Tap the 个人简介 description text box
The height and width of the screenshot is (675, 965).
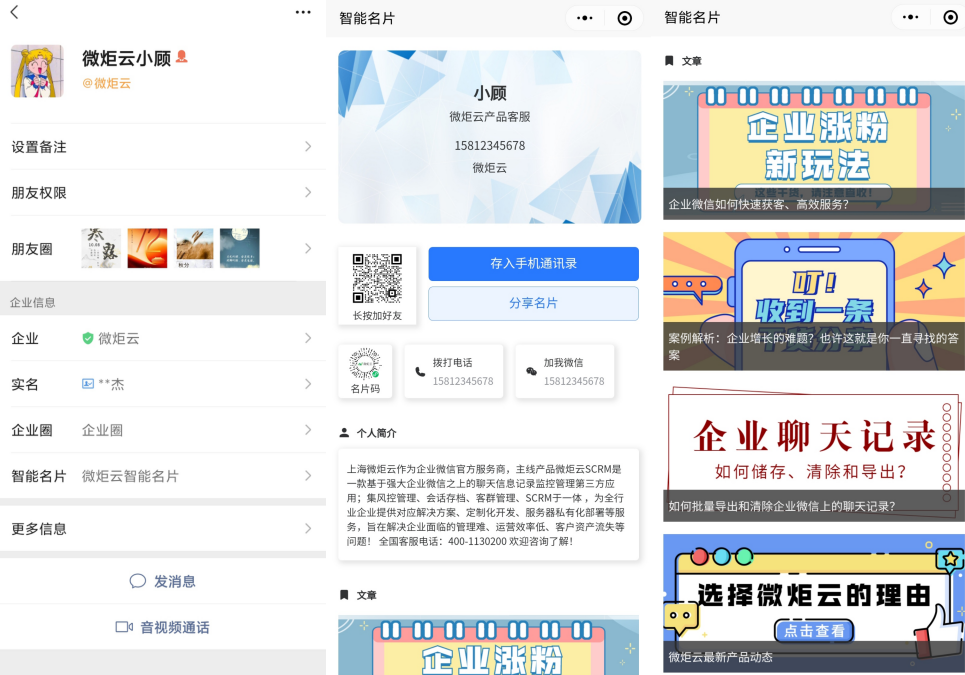coord(489,505)
